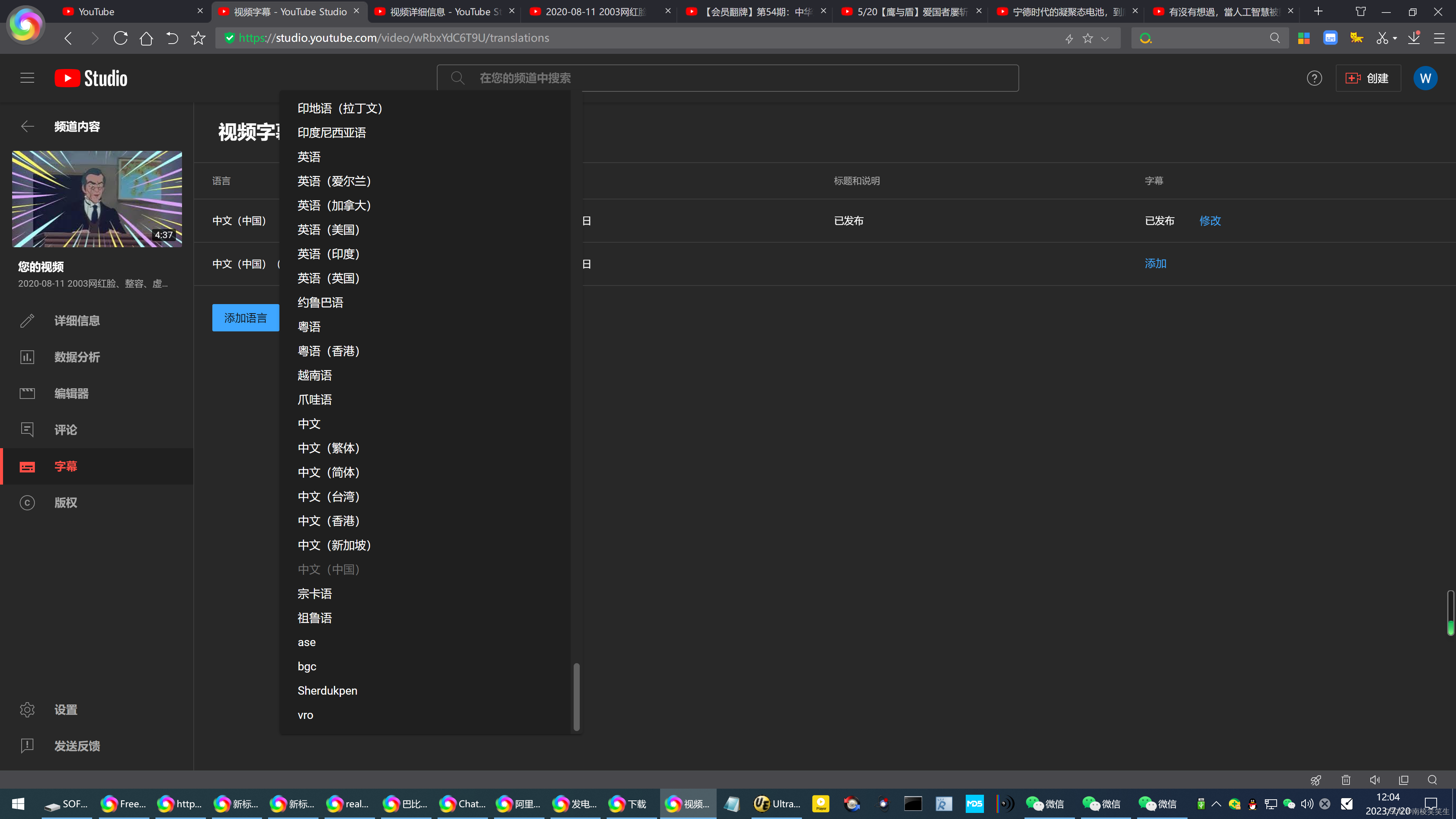Open the Copyright (版权) sidebar item
Screen dimensions: 1456x819
(x=66, y=502)
